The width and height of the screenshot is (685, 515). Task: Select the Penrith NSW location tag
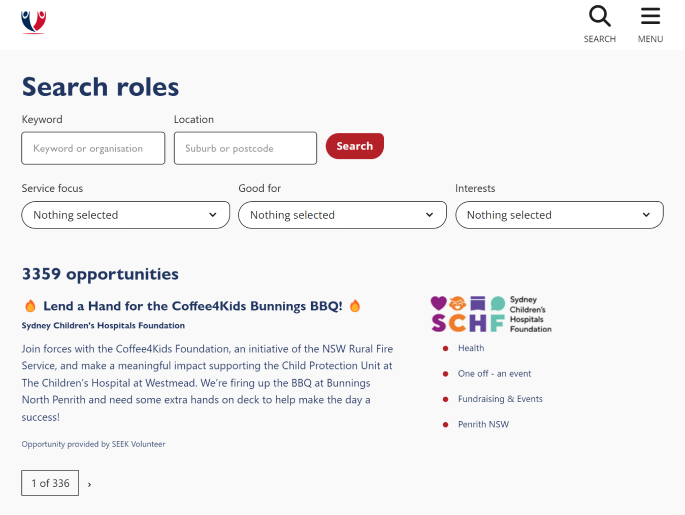click(x=483, y=424)
